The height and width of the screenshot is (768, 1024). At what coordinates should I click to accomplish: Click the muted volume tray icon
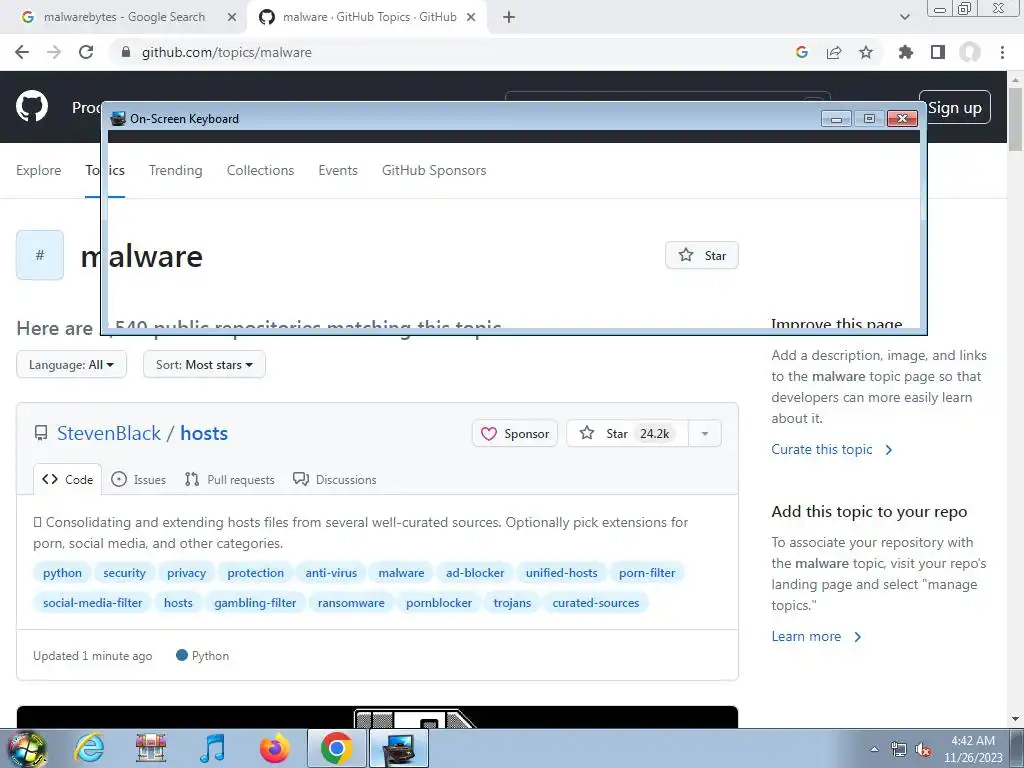click(923, 750)
